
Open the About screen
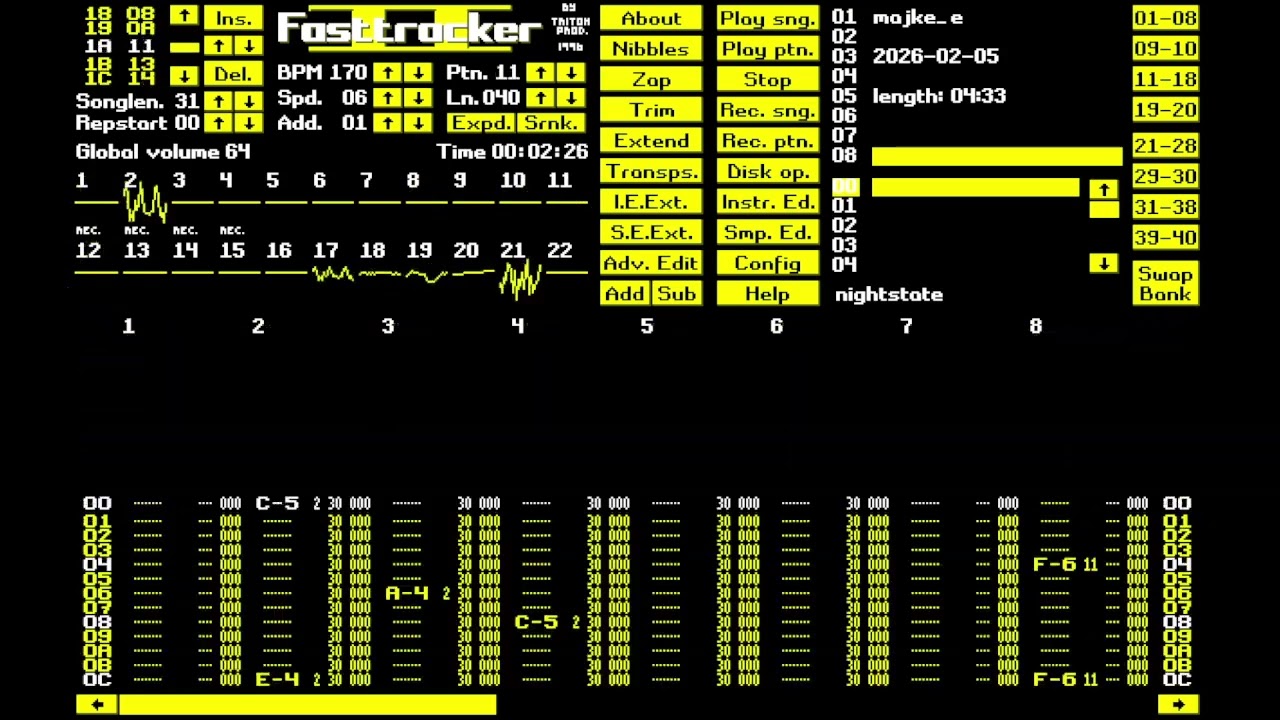[651, 18]
